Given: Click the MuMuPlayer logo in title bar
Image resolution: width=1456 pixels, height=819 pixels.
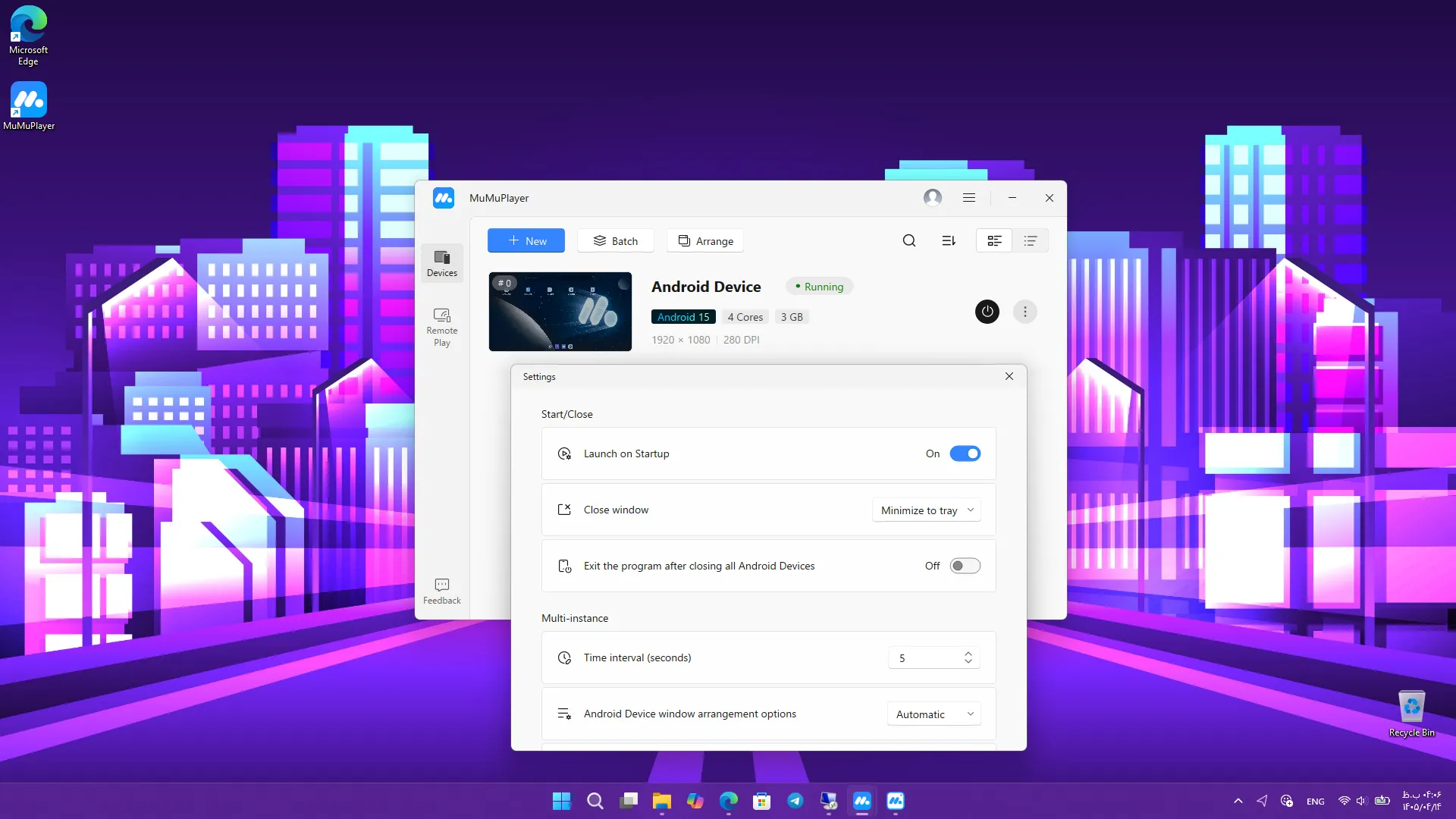Looking at the screenshot, I should tap(444, 198).
